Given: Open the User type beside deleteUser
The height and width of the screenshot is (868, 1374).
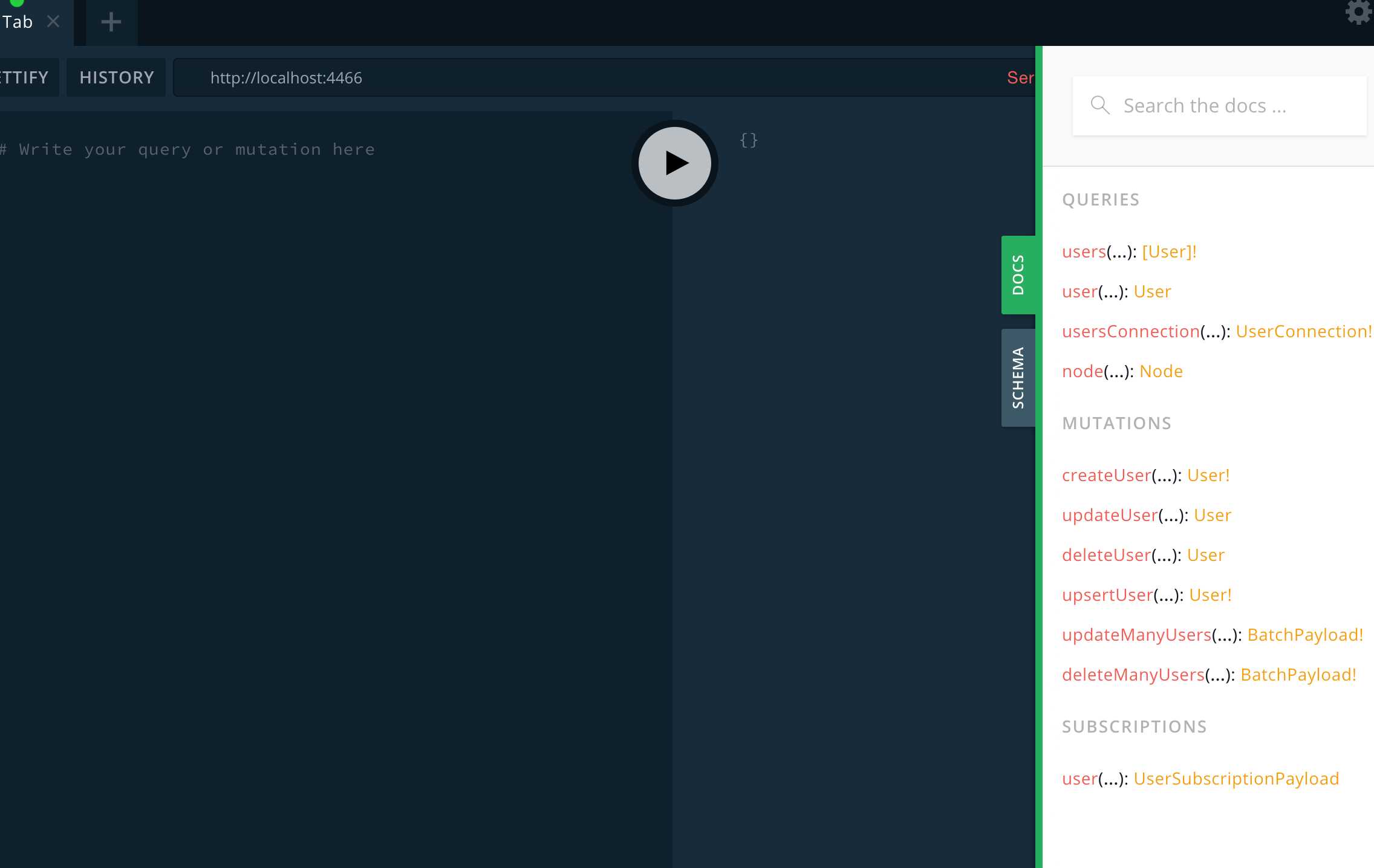Looking at the screenshot, I should [1206, 555].
